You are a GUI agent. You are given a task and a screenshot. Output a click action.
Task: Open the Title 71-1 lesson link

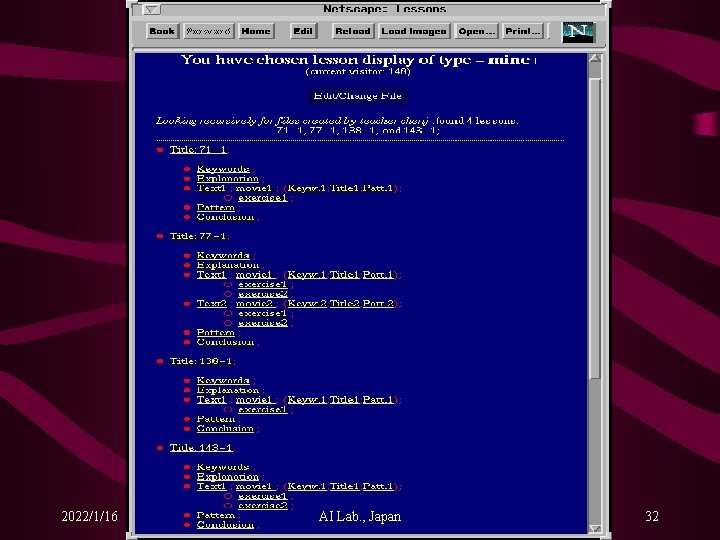198,150
